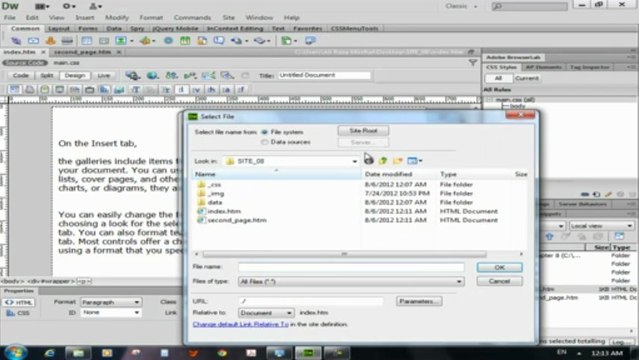Switch to Split view

tap(47, 75)
